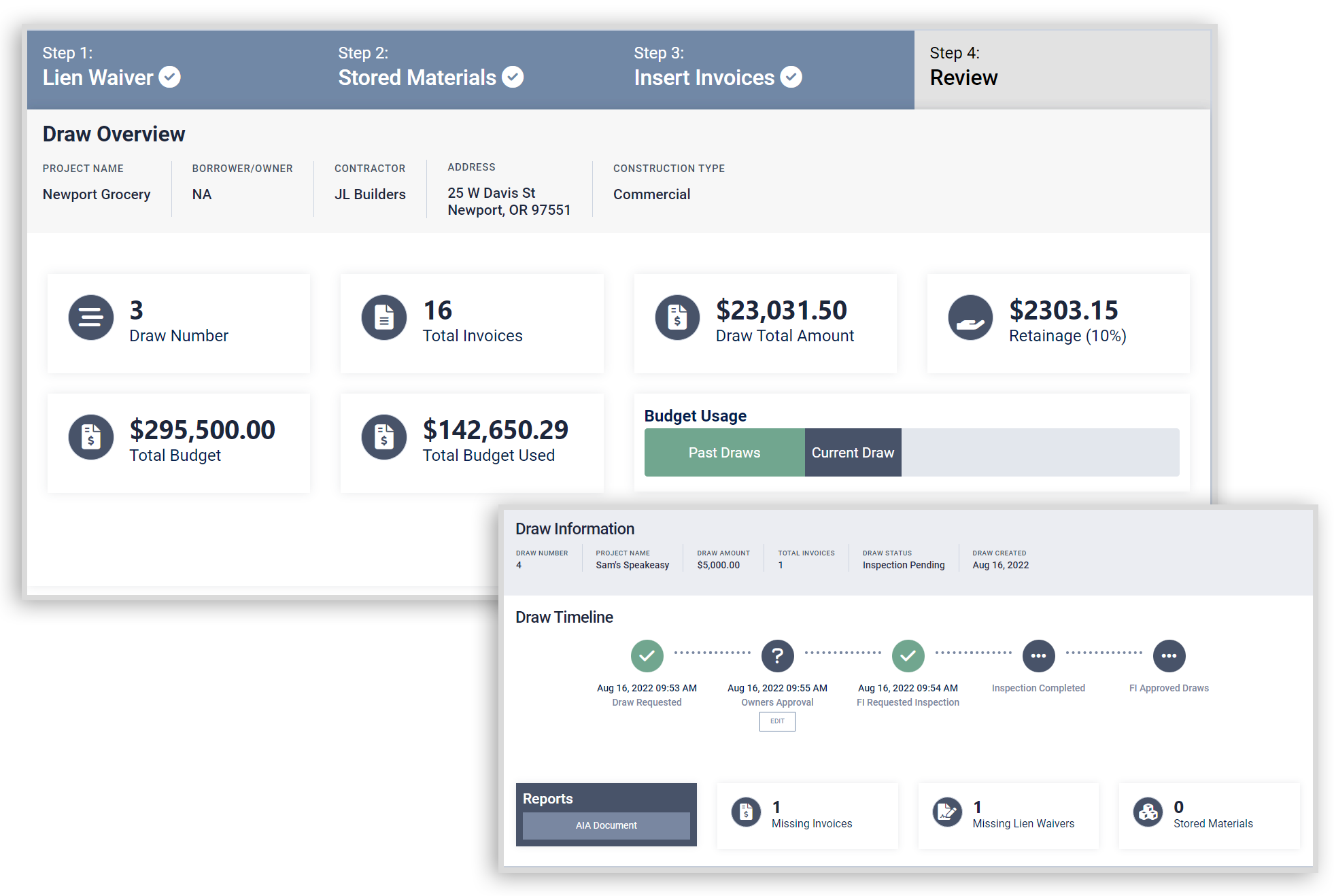Click the Total Invoices document icon

[384, 317]
